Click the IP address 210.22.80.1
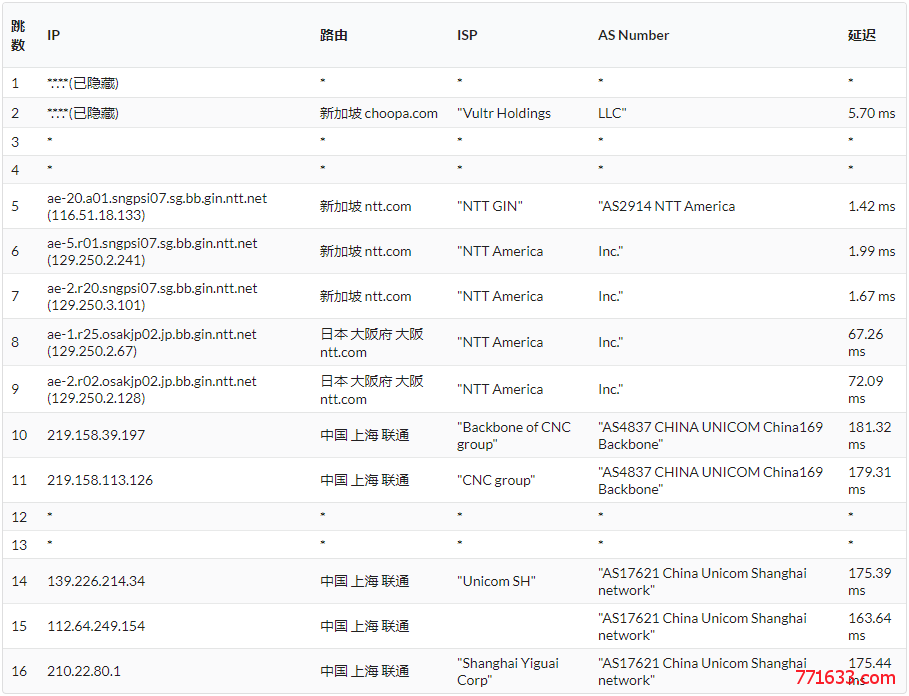Screen dimensions: 909x696 [x=84, y=671]
